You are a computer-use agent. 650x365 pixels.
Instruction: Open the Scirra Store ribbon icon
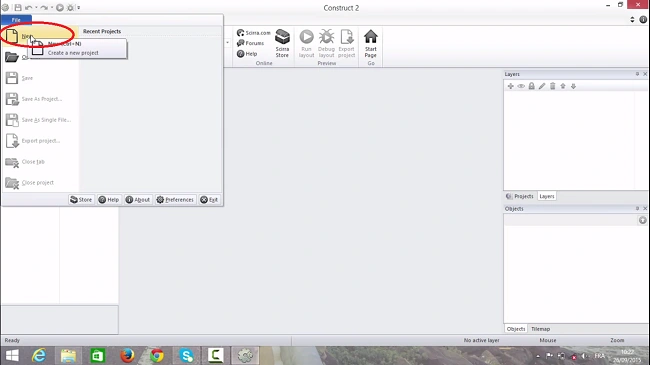282,43
